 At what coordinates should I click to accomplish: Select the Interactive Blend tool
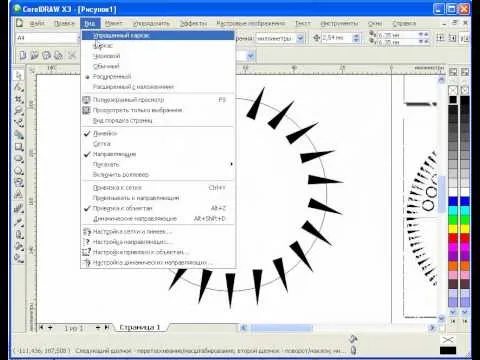[19, 209]
